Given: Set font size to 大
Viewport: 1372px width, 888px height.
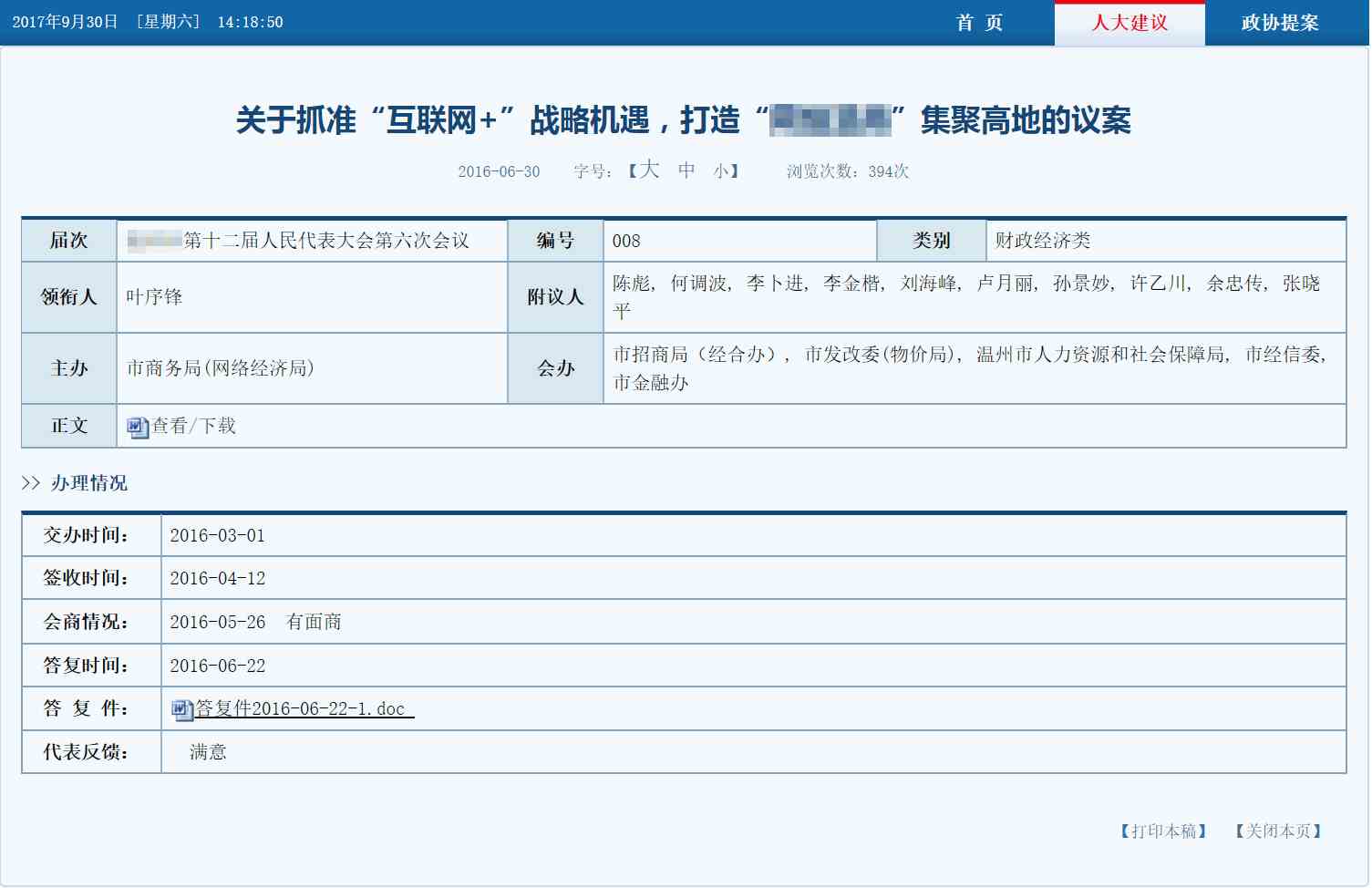Looking at the screenshot, I should tap(649, 170).
